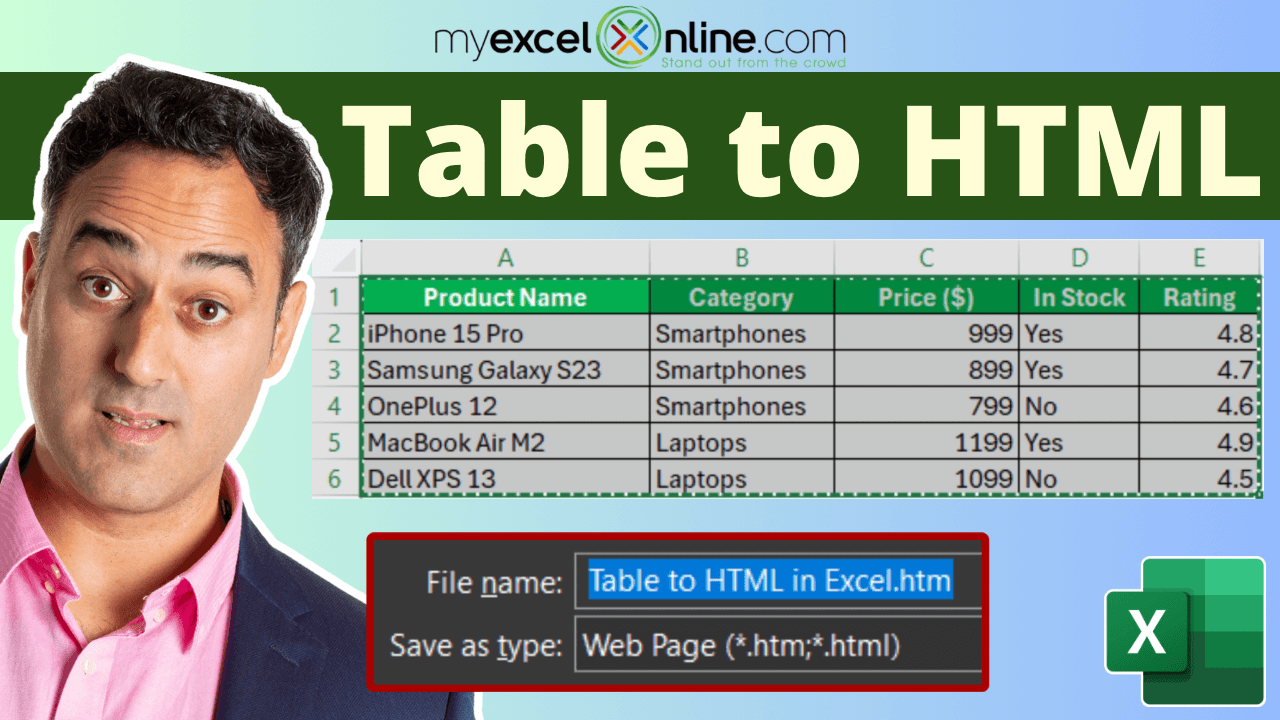
Task: Click the select-all corner of the spreadsheet
Action: [x=336, y=258]
